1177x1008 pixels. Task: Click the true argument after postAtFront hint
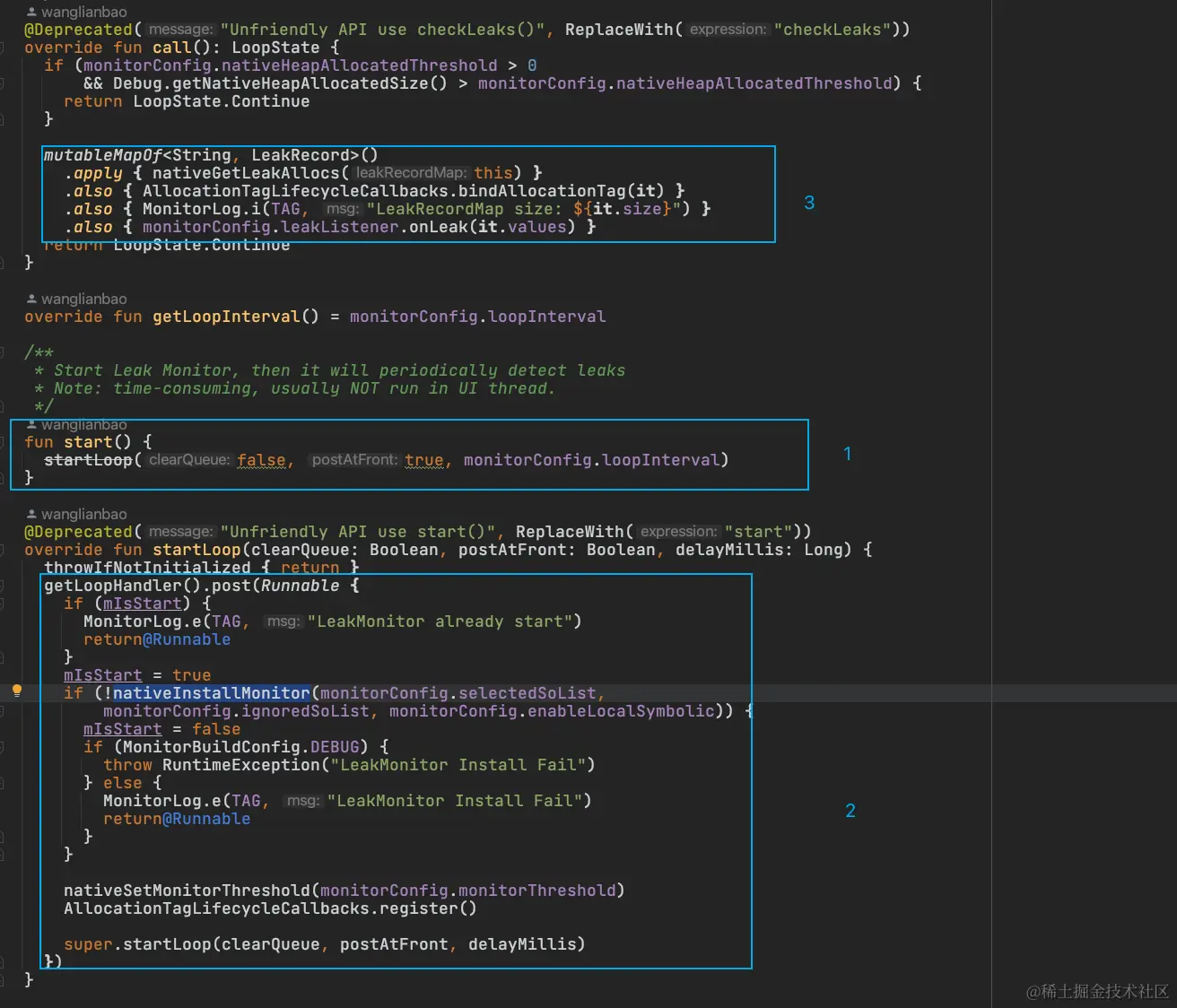[424, 460]
